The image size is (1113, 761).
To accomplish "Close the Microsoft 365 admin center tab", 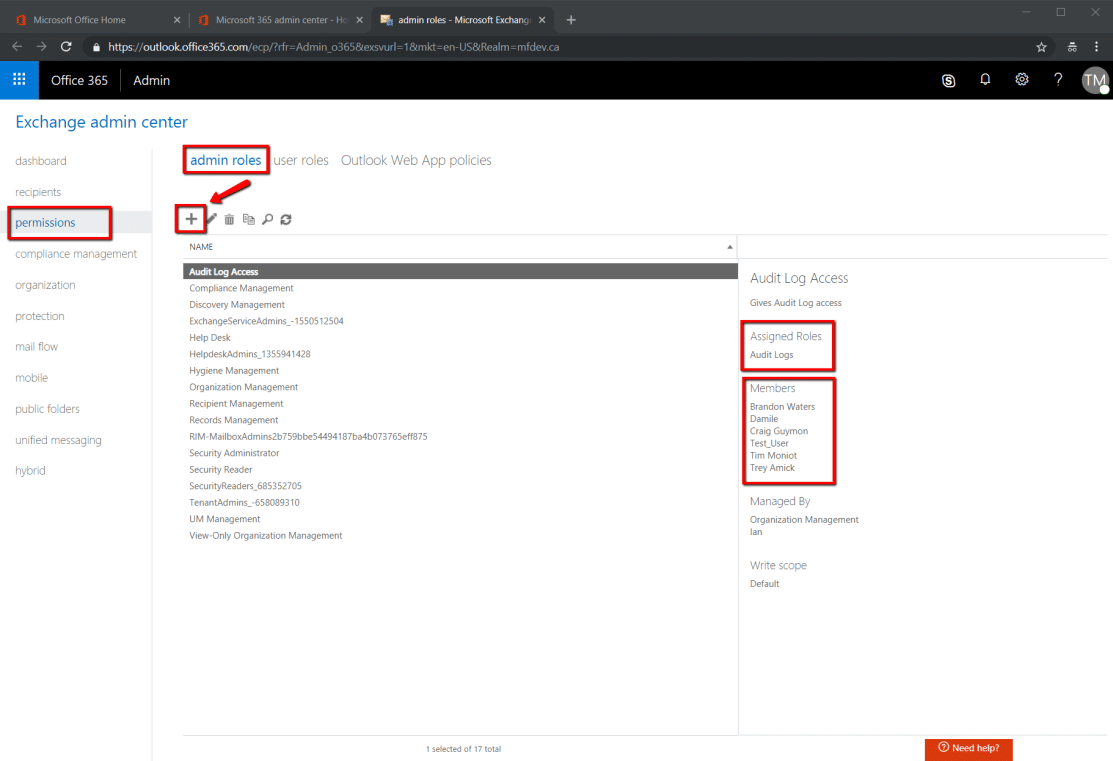I will 359,20.
